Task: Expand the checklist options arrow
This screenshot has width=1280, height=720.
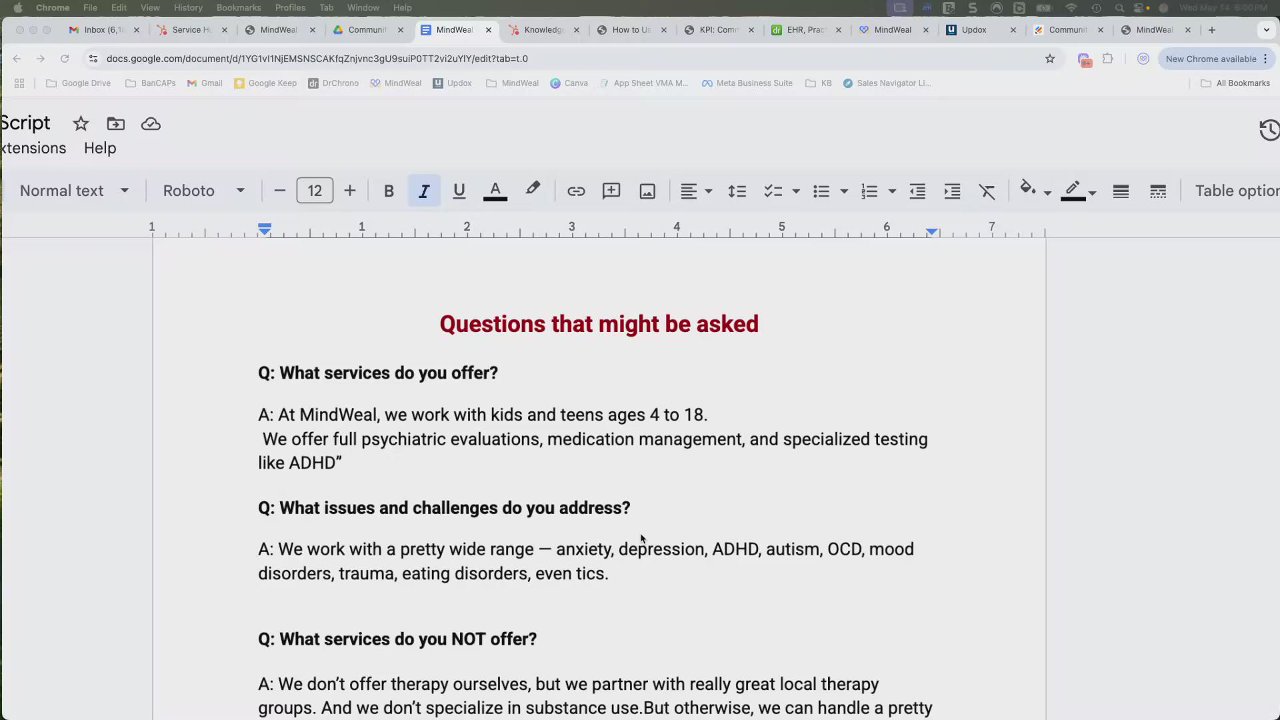Action: tap(796, 191)
